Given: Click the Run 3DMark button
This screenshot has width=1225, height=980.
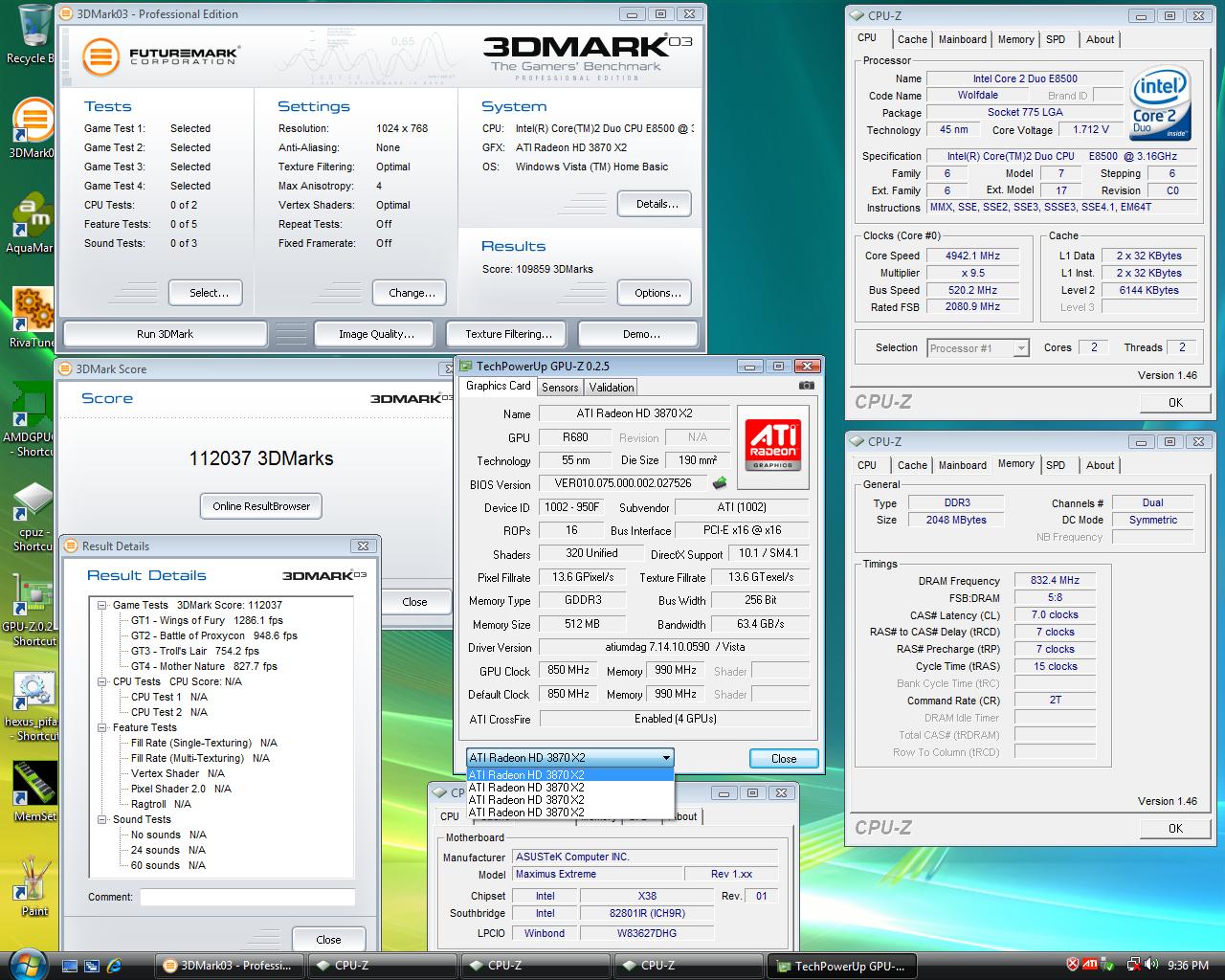Looking at the screenshot, I should tap(165, 334).
